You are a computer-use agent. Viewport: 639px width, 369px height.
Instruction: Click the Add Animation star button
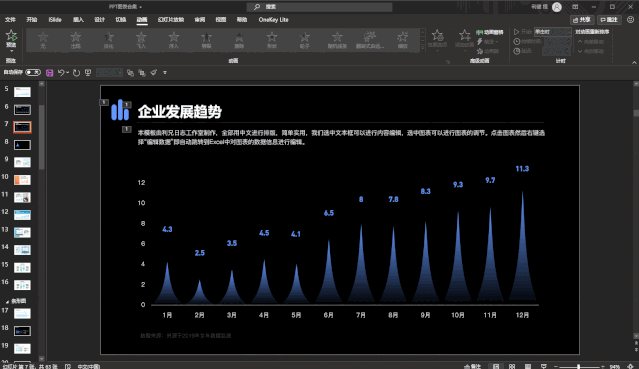(464, 39)
